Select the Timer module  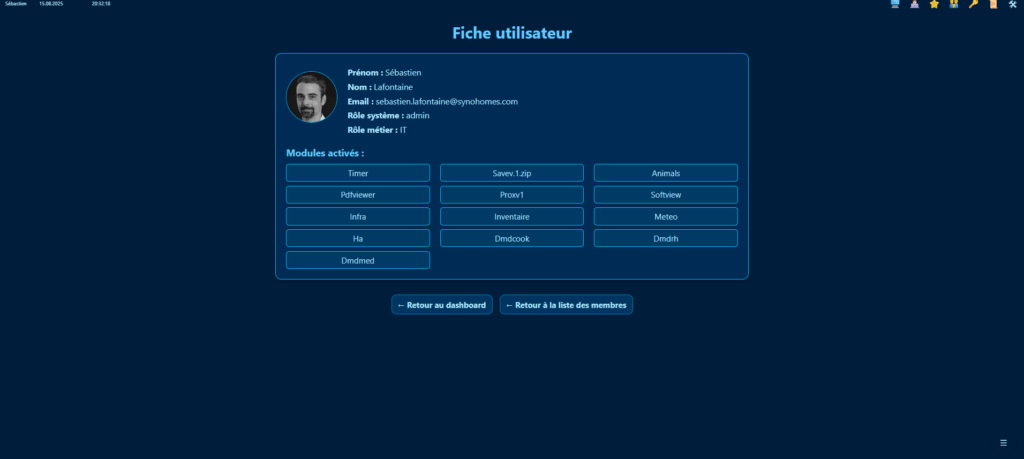[x=358, y=173]
